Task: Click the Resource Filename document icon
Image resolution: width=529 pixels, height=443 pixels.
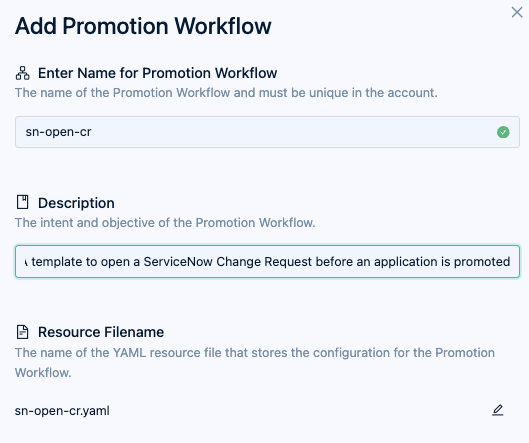Action: pos(23,332)
